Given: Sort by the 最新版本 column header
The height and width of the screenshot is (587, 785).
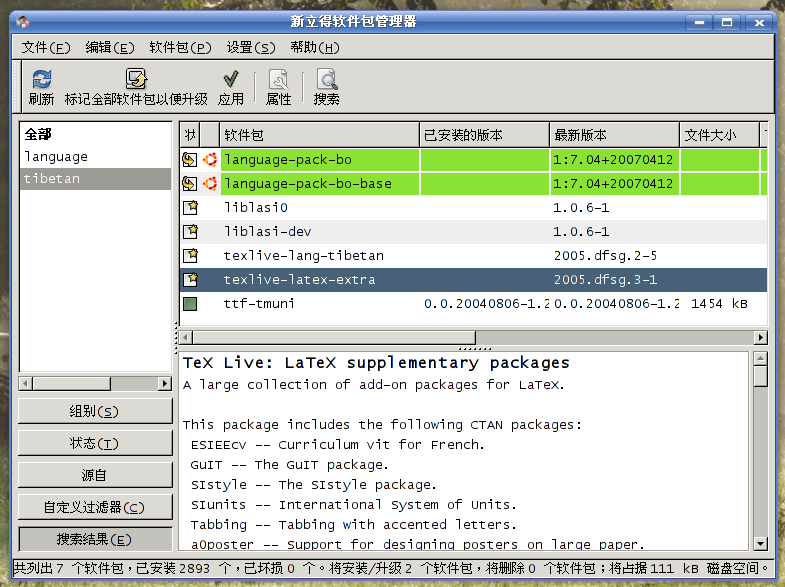Looking at the screenshot, I should (x=614, y=135).
